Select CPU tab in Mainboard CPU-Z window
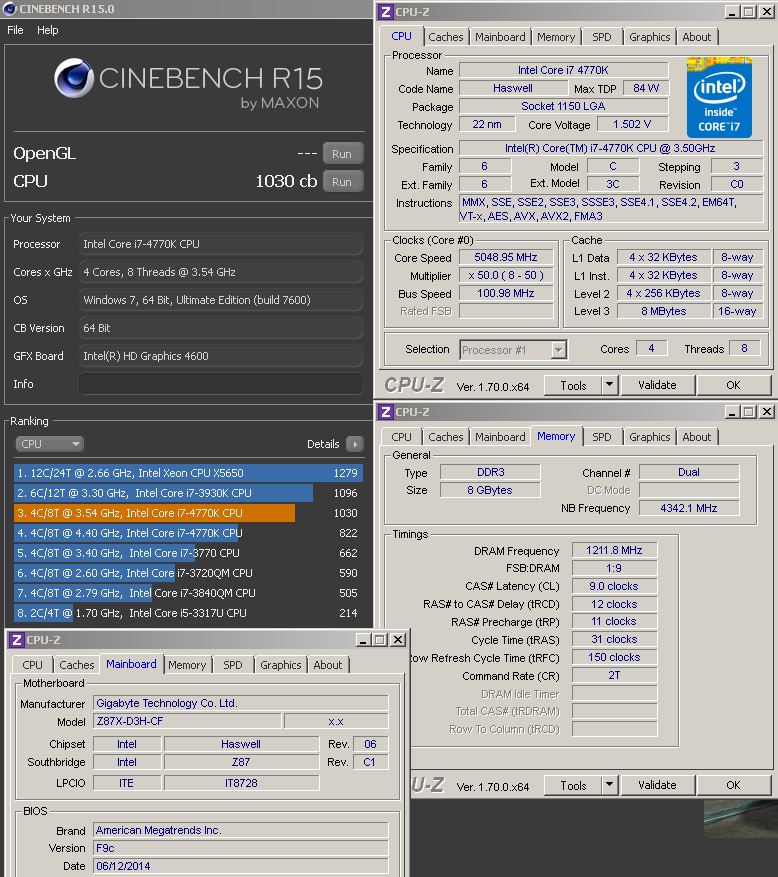The height and width of the screenshot is (877, 778). pyautogui.click(x=32, y=665)
